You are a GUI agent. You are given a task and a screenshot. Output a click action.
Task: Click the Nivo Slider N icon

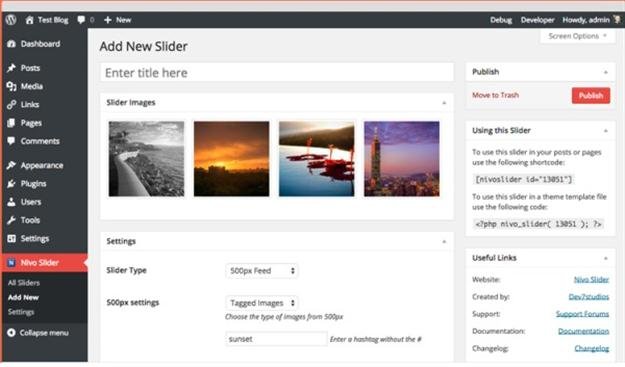click(11, 263)
